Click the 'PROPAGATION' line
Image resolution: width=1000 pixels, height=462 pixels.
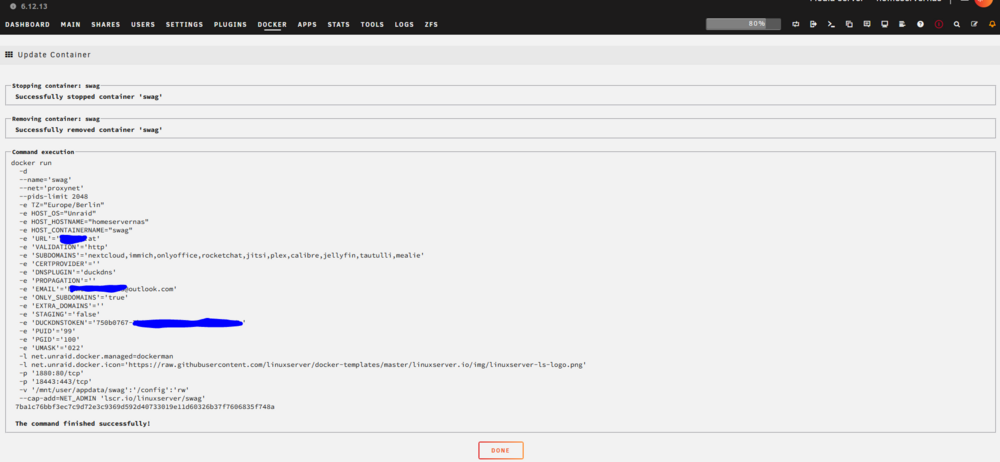coord(57,280)
